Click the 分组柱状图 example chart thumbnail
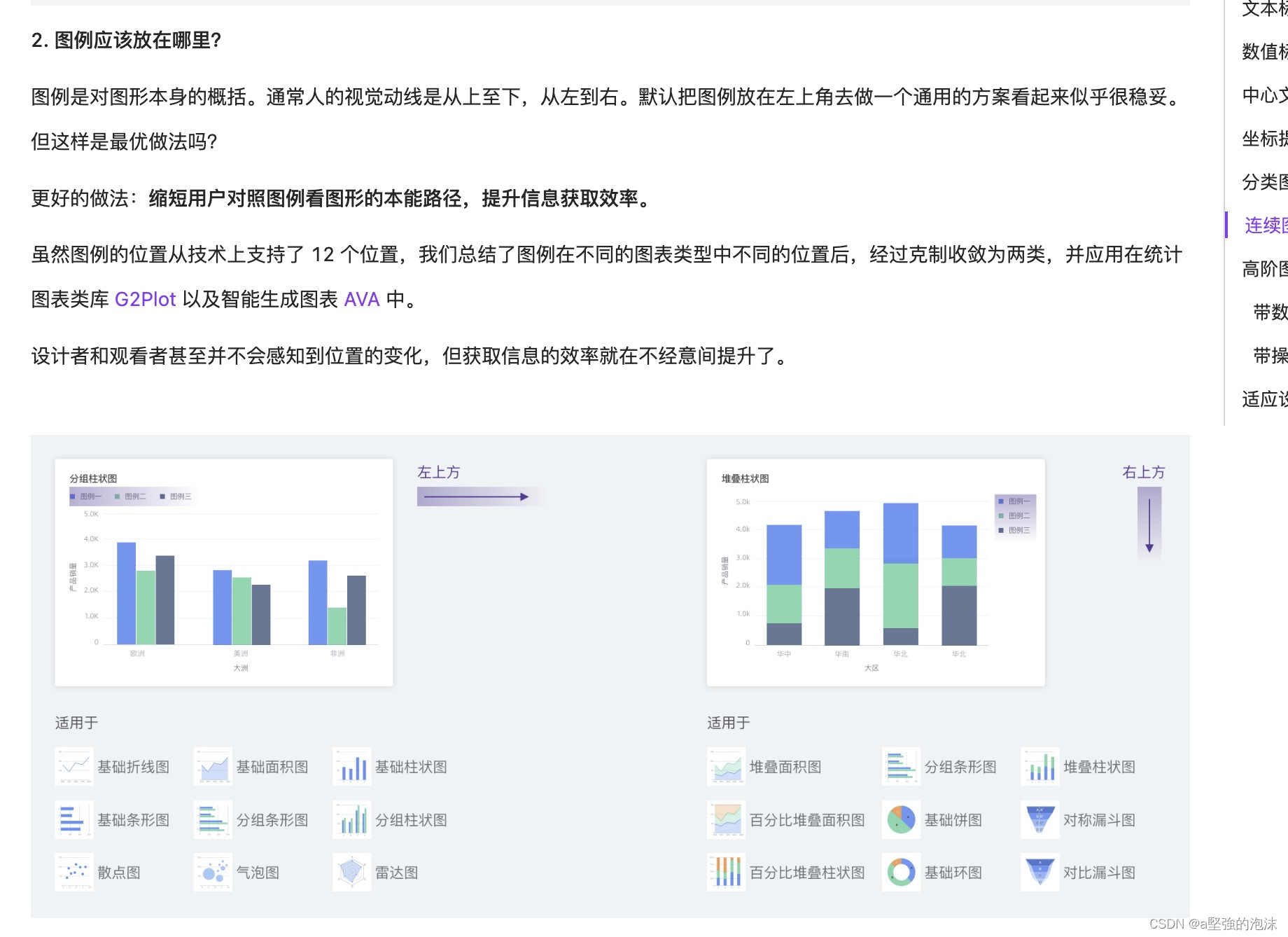The height and width of the screenshot is (937, 1288). (224, 572)
